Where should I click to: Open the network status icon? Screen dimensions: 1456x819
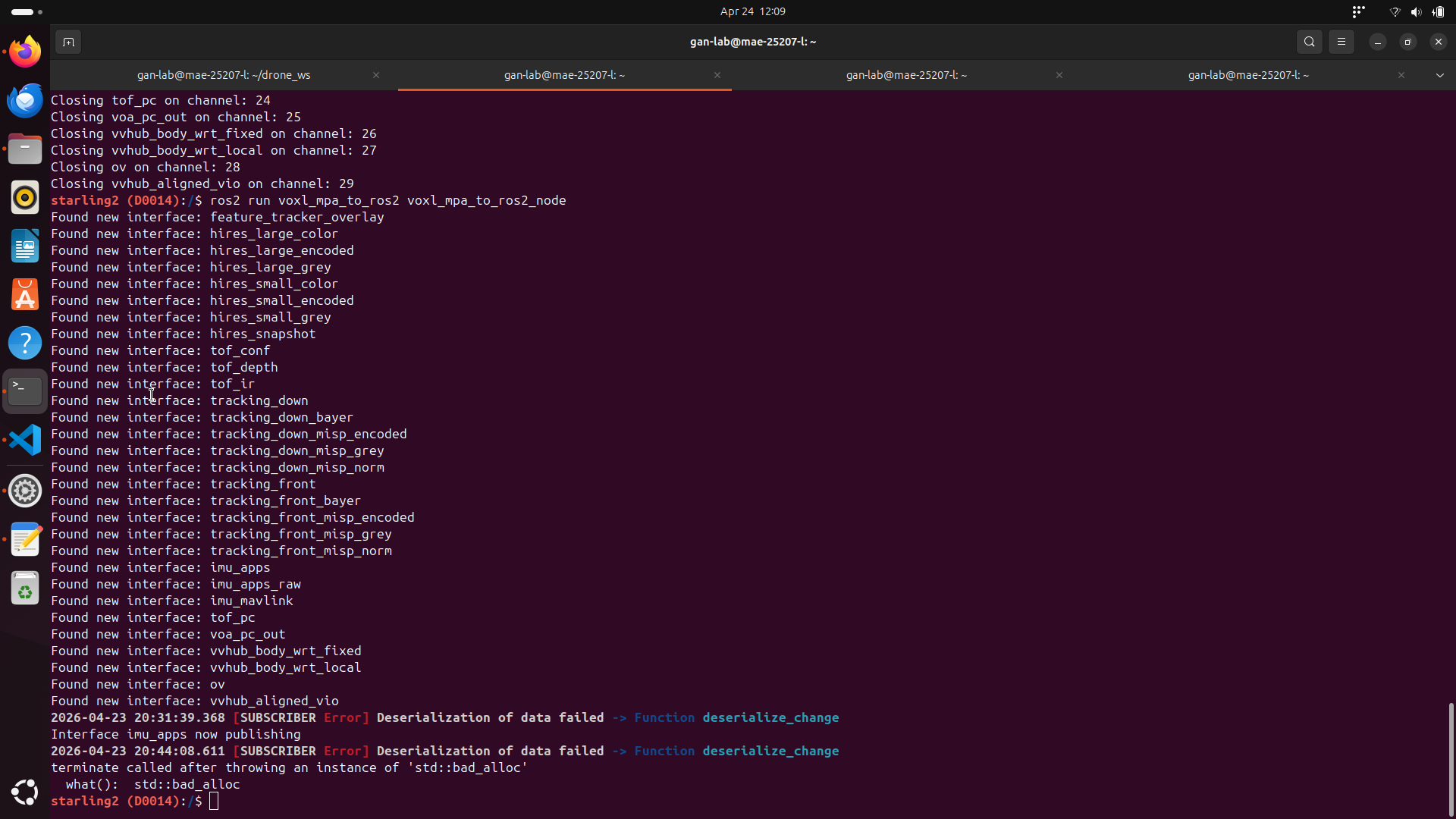pyautogui.click(x=1394, y=11)
